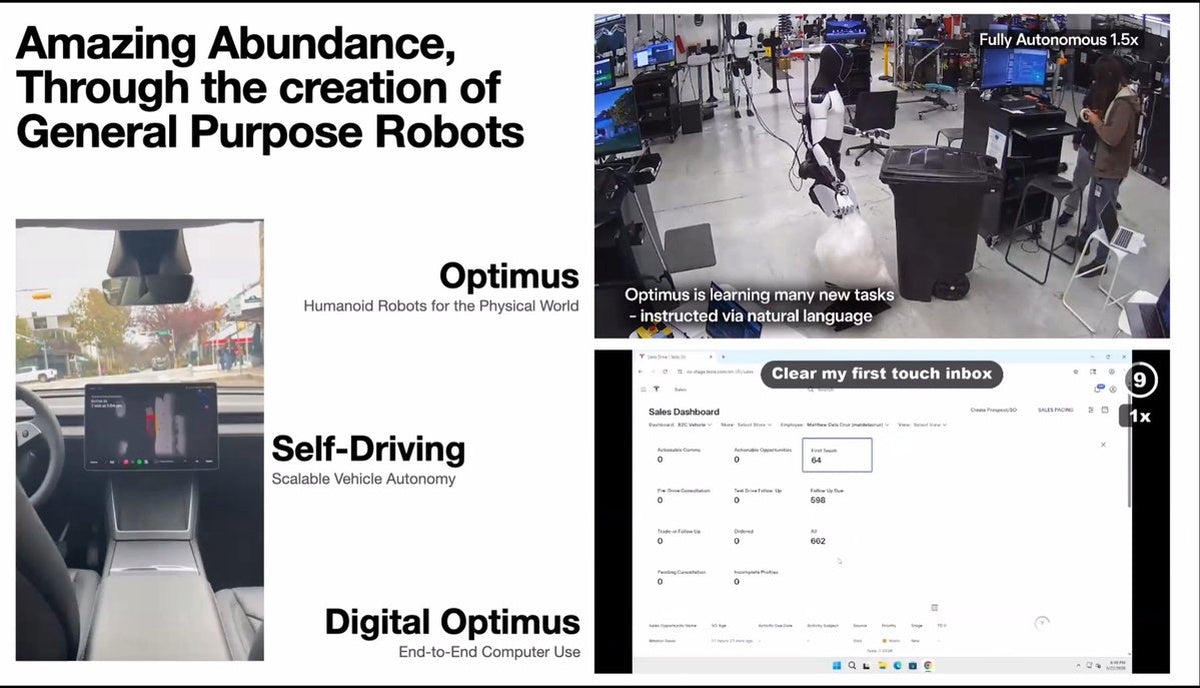
Task: Expand the Store Select Store dropdown
Action: pyautogui.click(x=747, y=424)
